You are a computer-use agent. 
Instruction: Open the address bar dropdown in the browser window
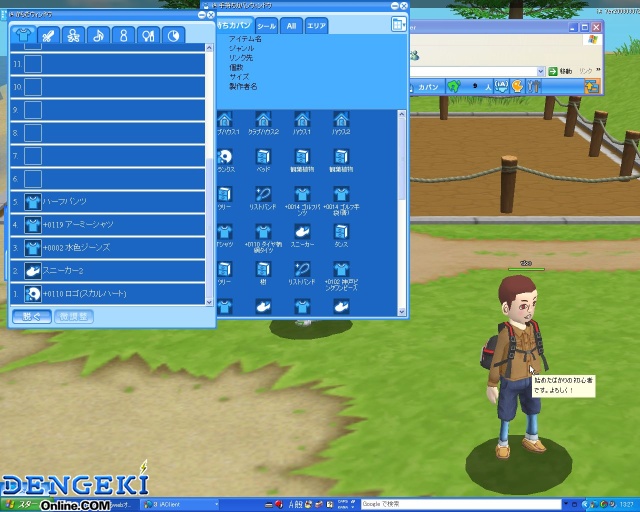click(541, 71)
